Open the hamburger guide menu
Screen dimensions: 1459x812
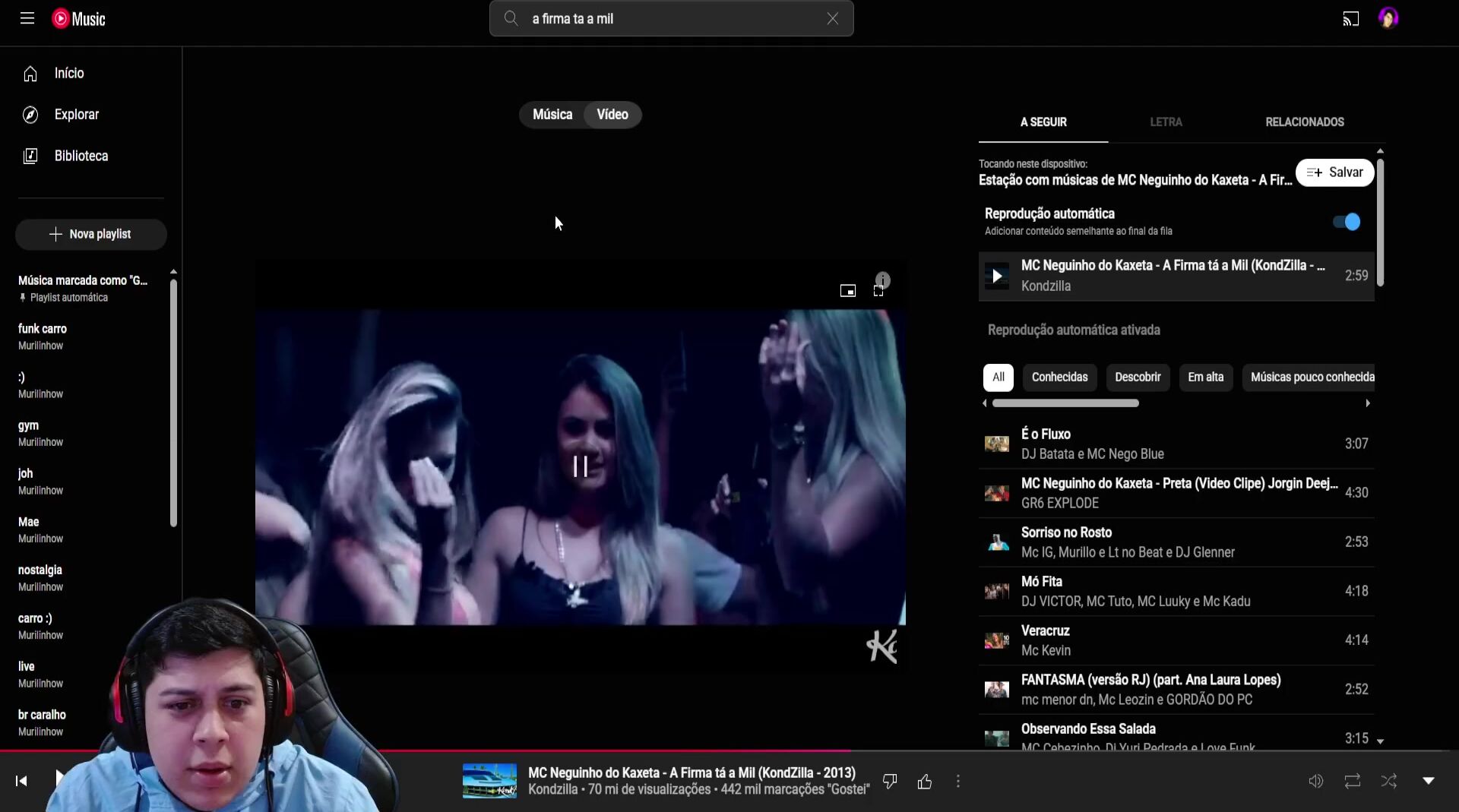coord(27,18)
